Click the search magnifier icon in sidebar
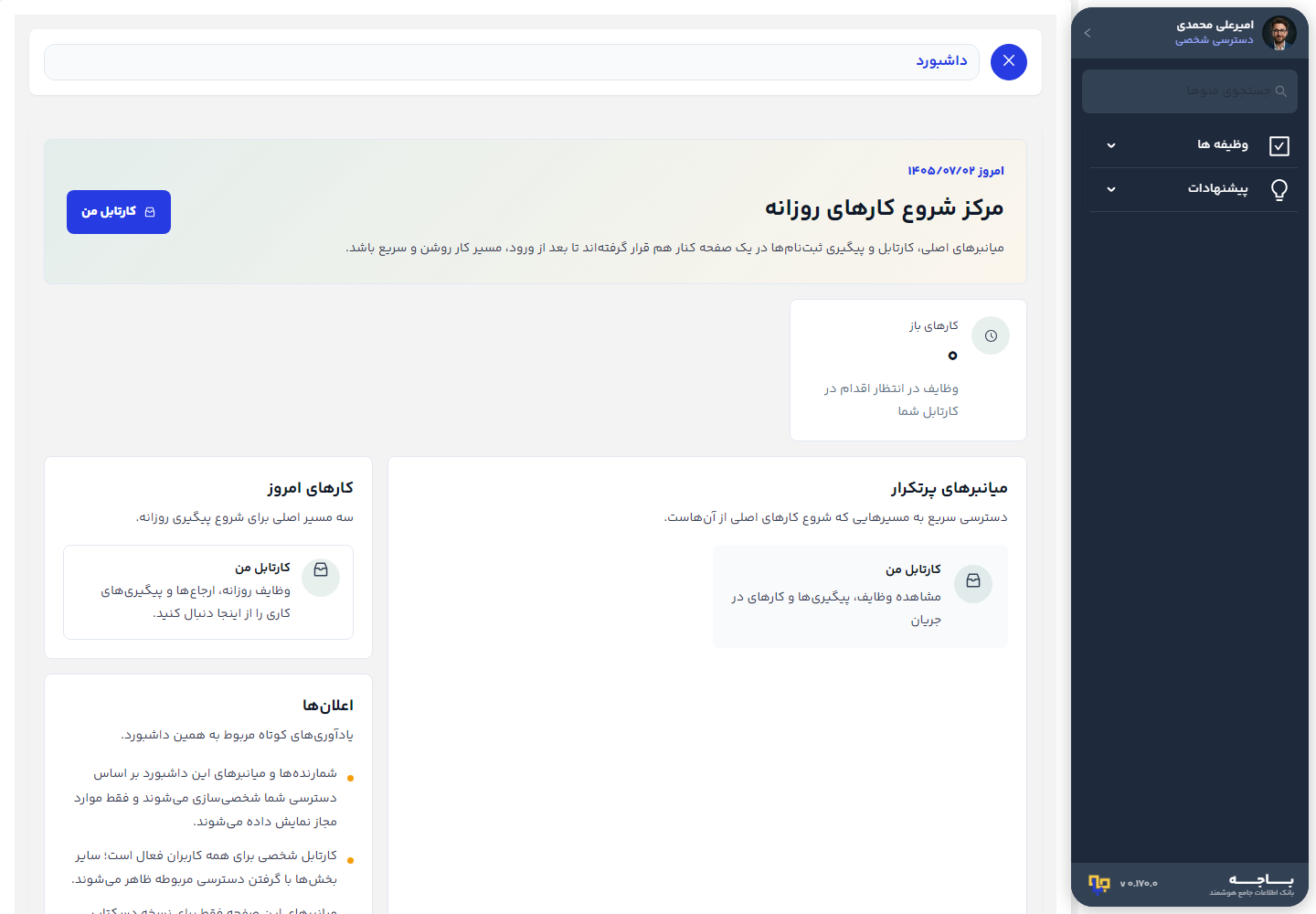This screenshot has height=914, width=1316. (1280, 91)
